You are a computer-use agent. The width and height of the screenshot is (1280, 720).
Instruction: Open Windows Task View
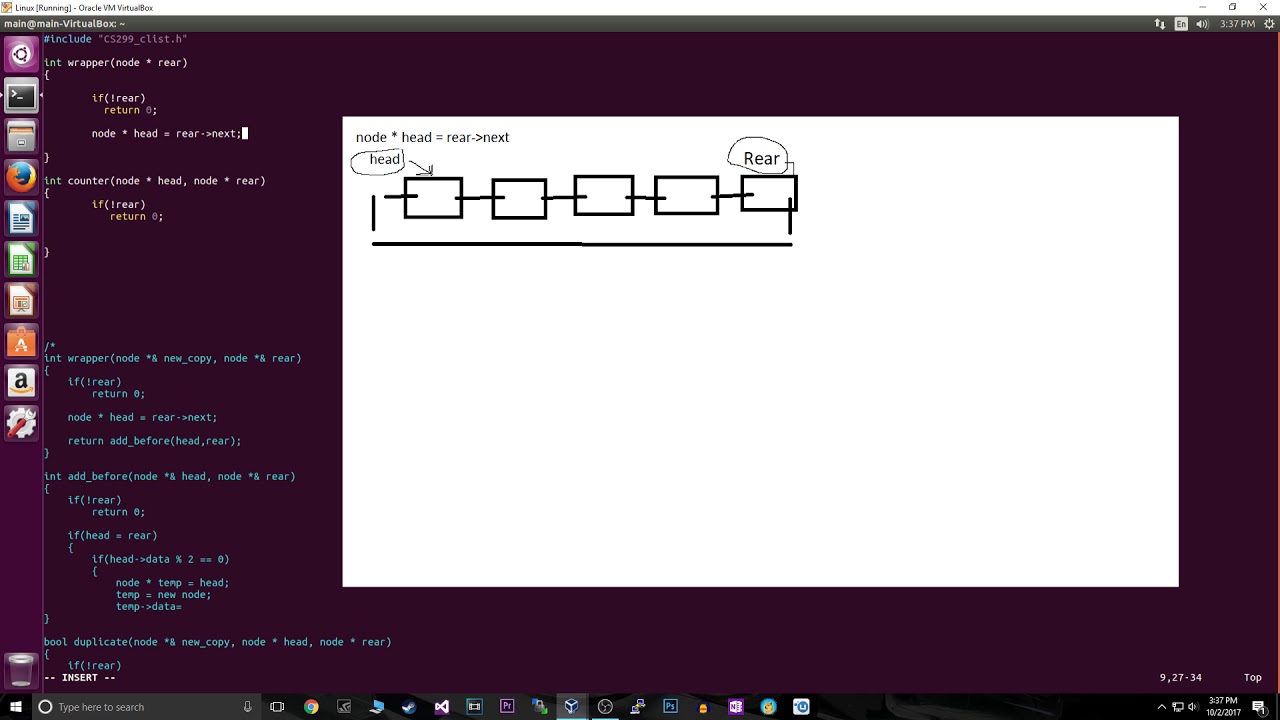tap(277, 706)
